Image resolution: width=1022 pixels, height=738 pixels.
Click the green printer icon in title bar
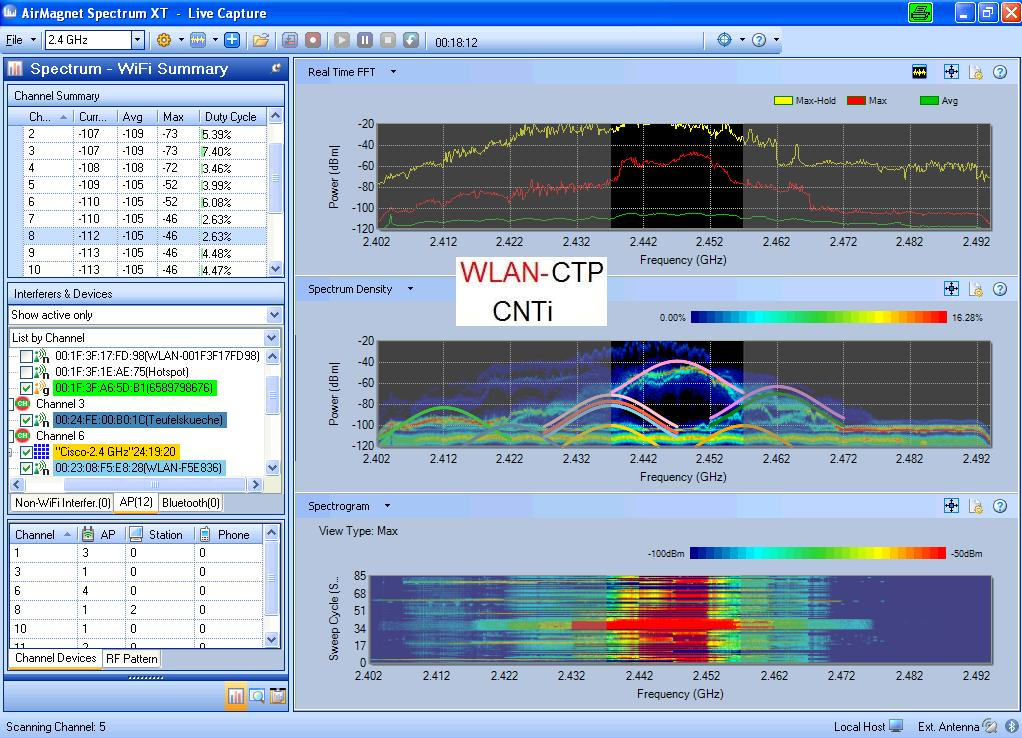[920, 12]
